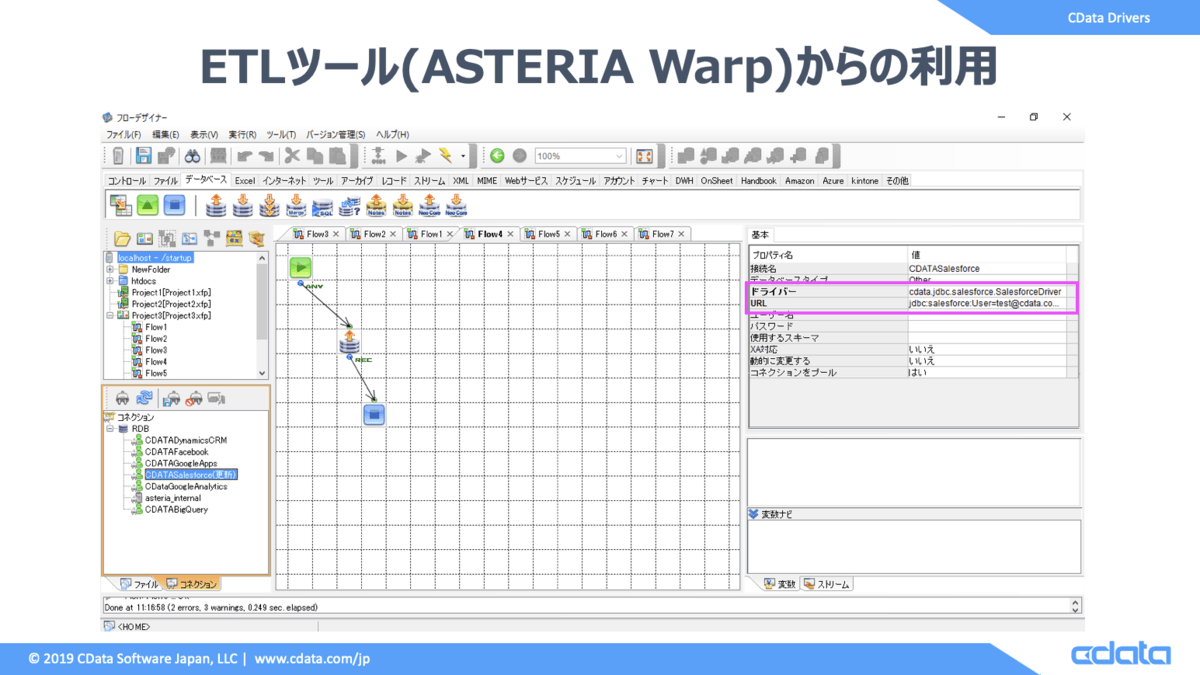The height and width of the screenshot is (675, 1200).
Task: Select the CDATADynamicsCRM connection
Action: [185, 440]
